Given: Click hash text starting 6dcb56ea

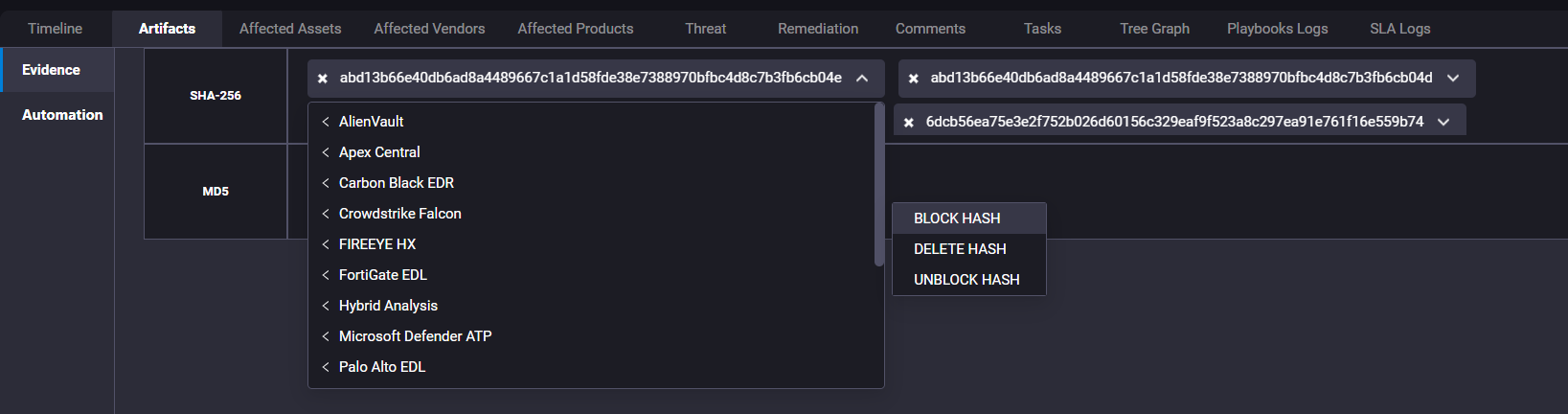Looking at the screenshot, I should click(x=1175, y=122).
